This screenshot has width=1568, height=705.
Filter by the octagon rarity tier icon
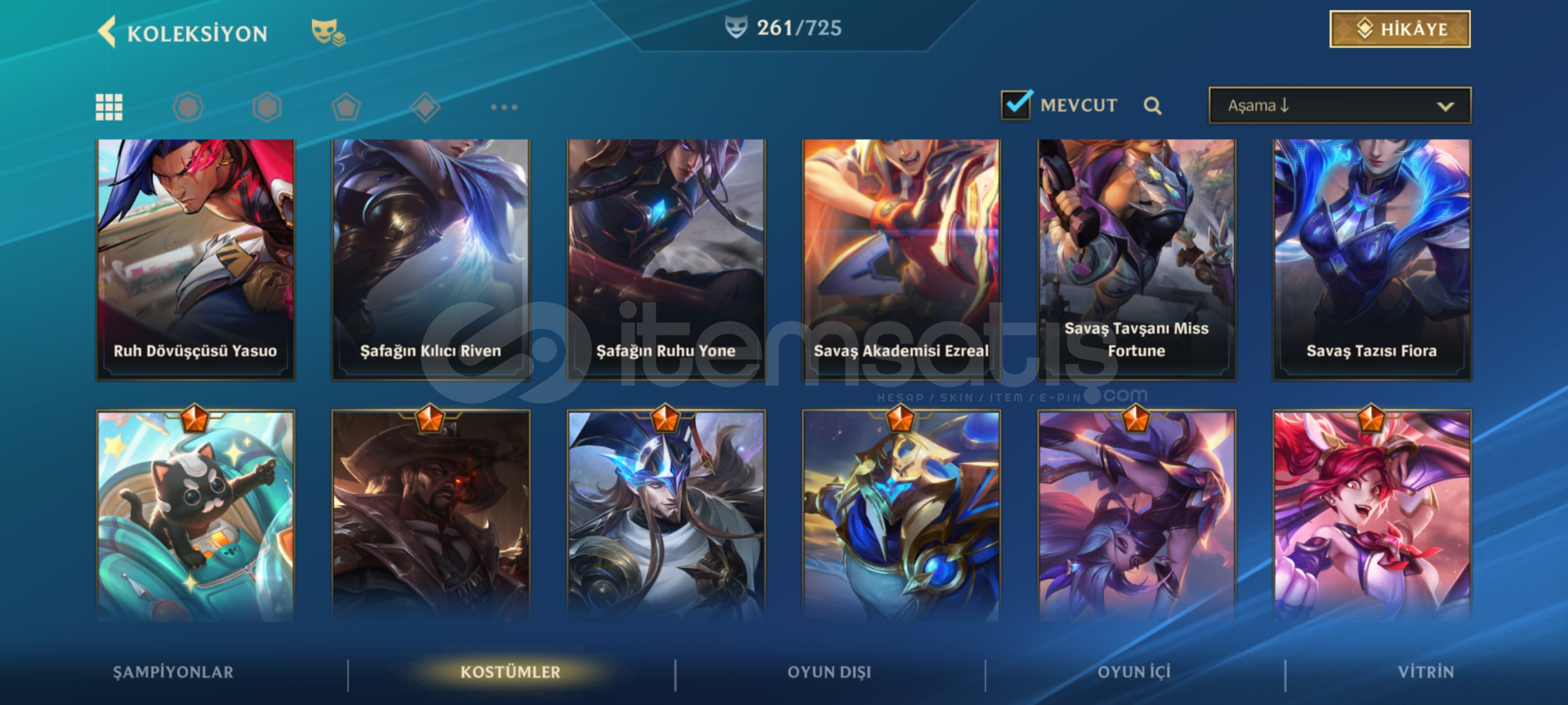click(x=188, y=107)
